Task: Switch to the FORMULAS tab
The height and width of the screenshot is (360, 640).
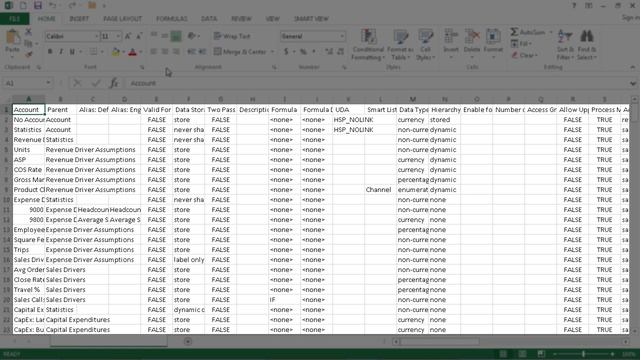Action: [x=171, y=19]
